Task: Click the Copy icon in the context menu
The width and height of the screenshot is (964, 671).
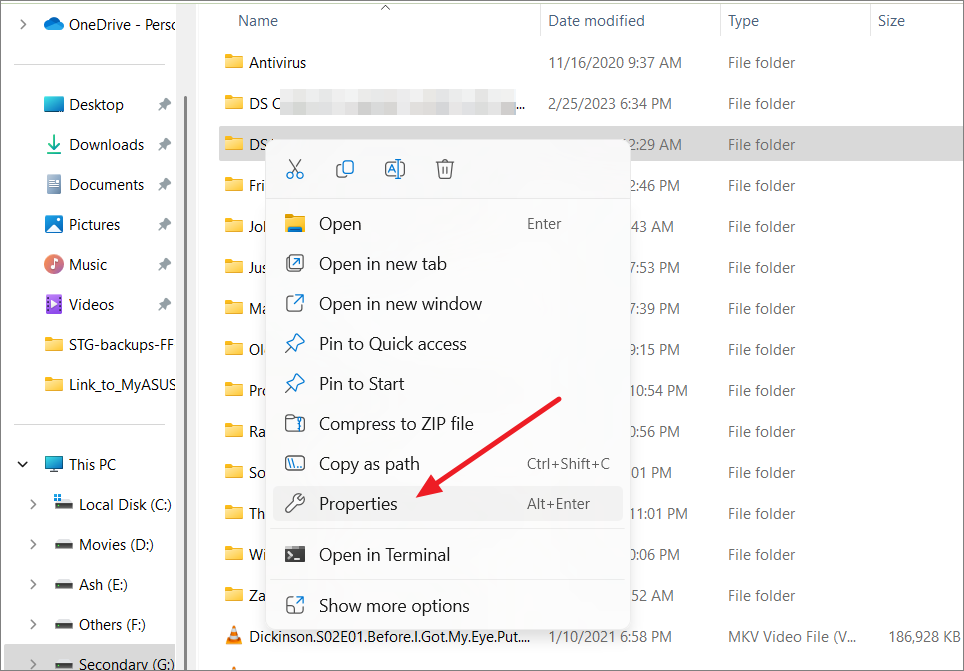Action: tap(345, 169)
